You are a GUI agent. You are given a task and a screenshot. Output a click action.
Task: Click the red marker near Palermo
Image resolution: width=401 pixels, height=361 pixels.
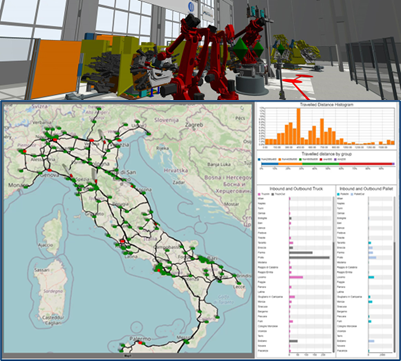click(x=140, y=343)
